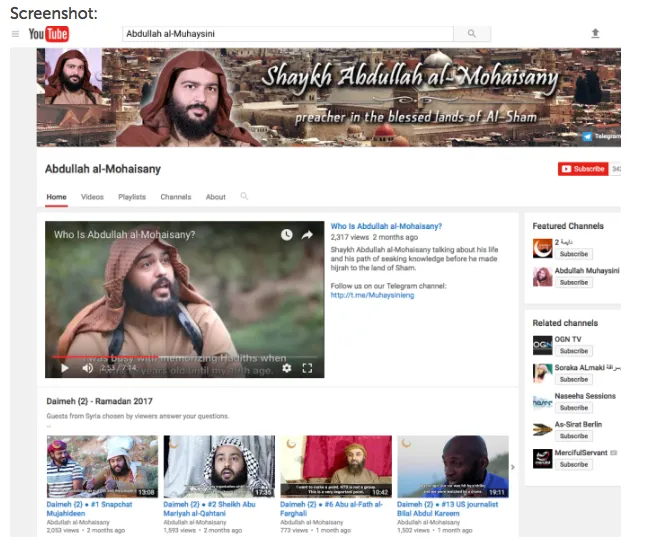Enter fullscreen mode on the video
Viewport: 652px width, 560px height.
pyautogui.click(x=307, y=368)
